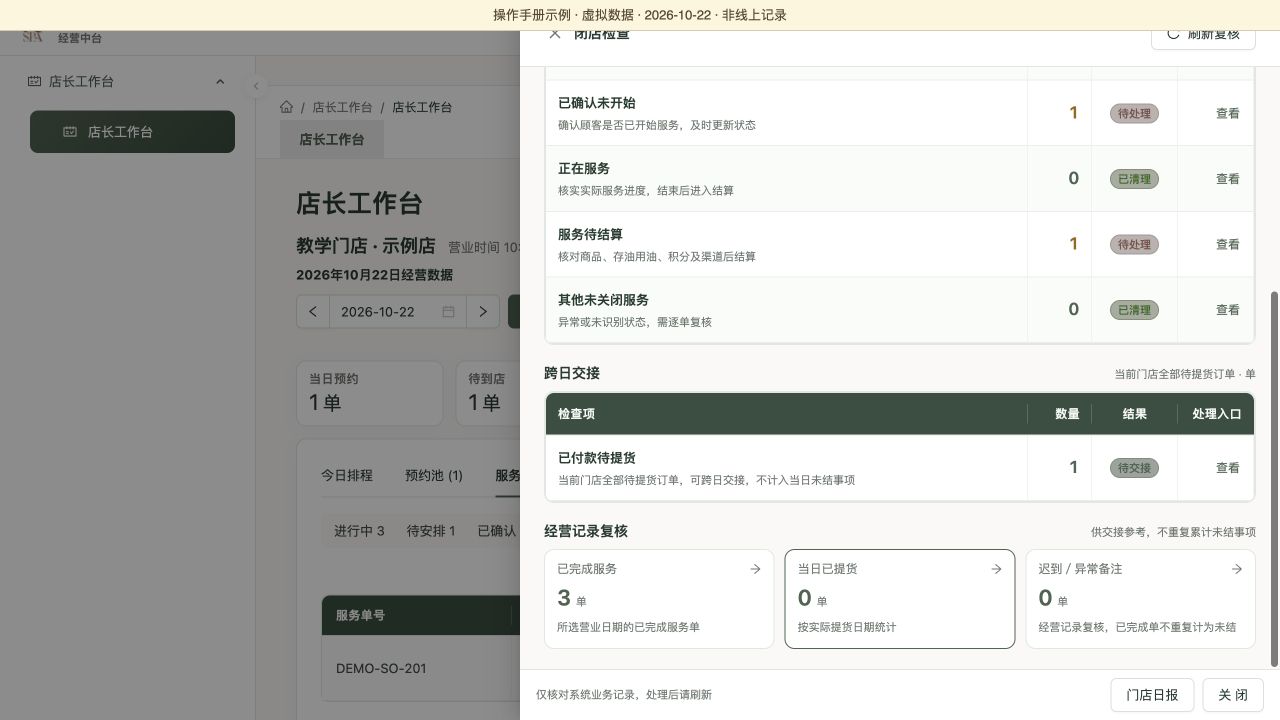Click 店长工作台 breadcrumb link
Viewport: 1280px width, 720px height.
pyautogui.click(x=342, y=107)
